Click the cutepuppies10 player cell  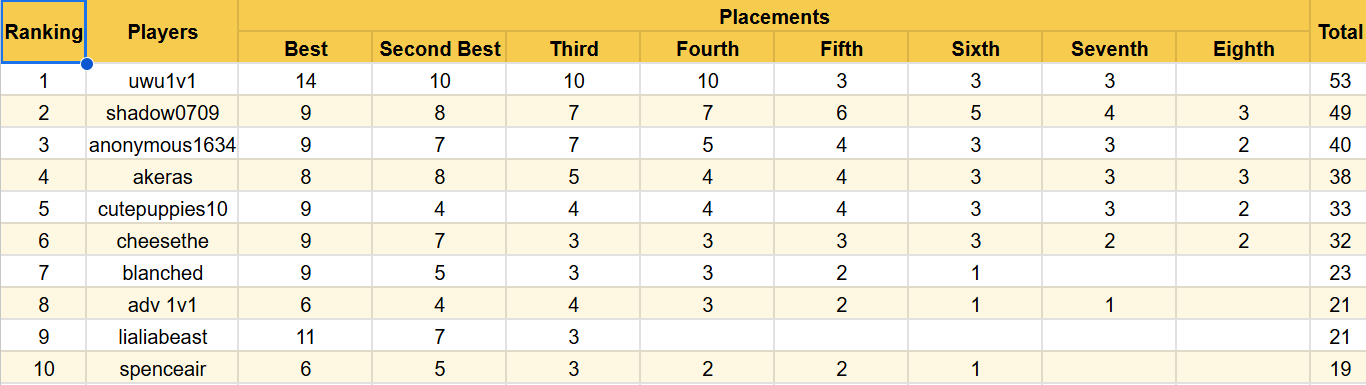pyautogui.click(x=162, y=209)
